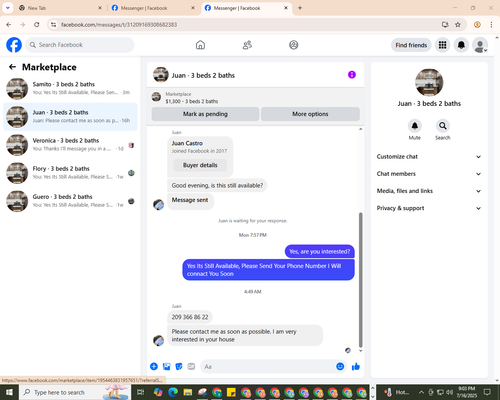Open the Guero - 3 beds 2 baths chat
The image size is (500, 400).
click(70, 201)
